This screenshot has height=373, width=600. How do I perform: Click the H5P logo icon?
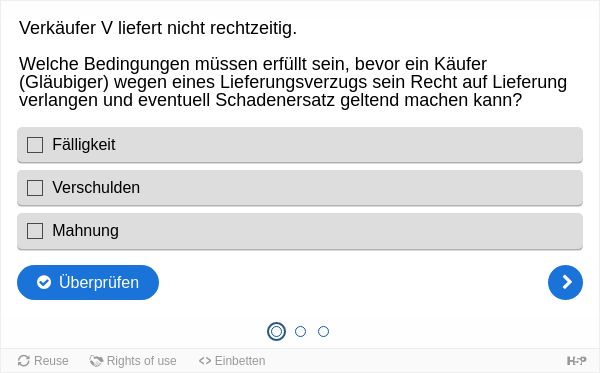point(576,361)
